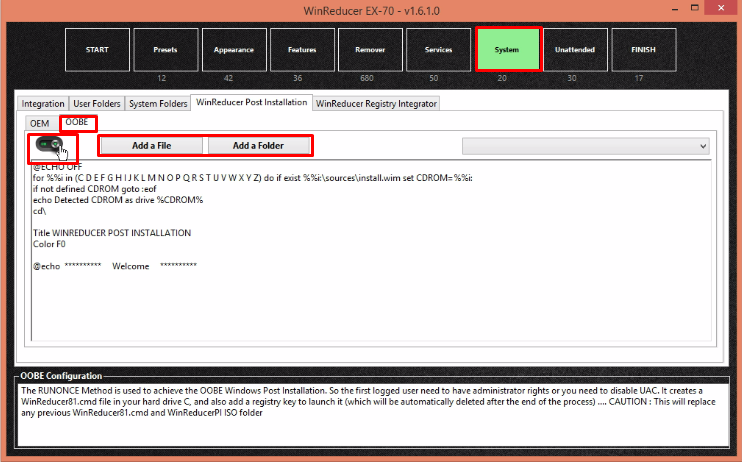Go to the FINISH step

tap(644, 50)
